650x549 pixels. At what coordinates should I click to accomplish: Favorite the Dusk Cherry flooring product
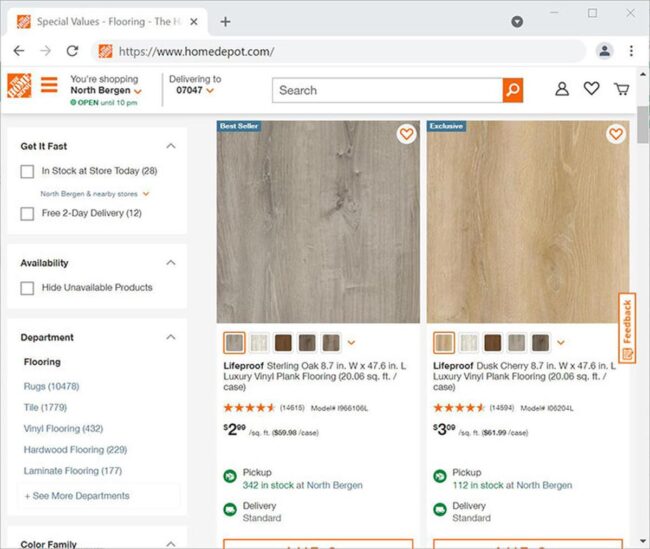coord(616,134)
